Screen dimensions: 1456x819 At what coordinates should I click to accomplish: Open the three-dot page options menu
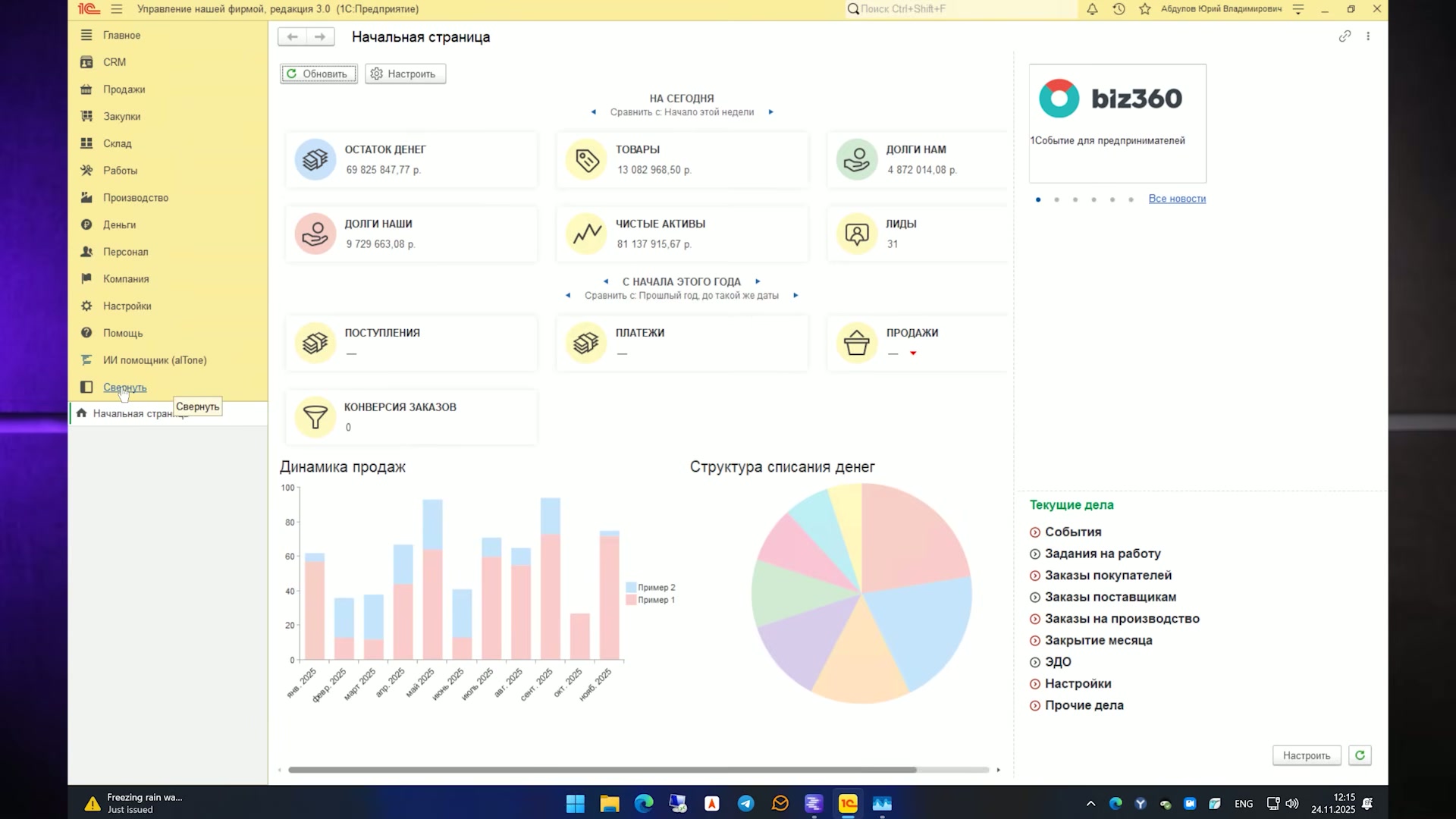tap(1368, 36)
